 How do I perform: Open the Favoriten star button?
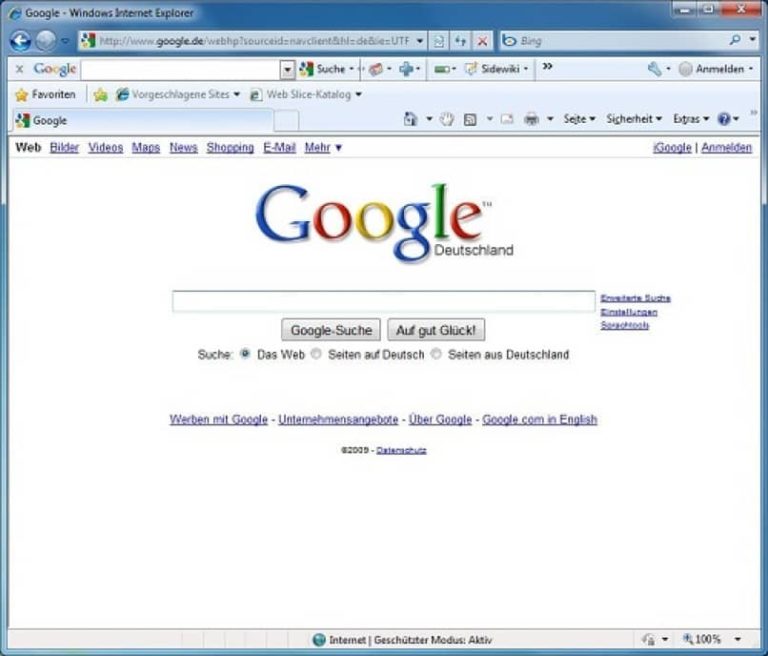46,95
